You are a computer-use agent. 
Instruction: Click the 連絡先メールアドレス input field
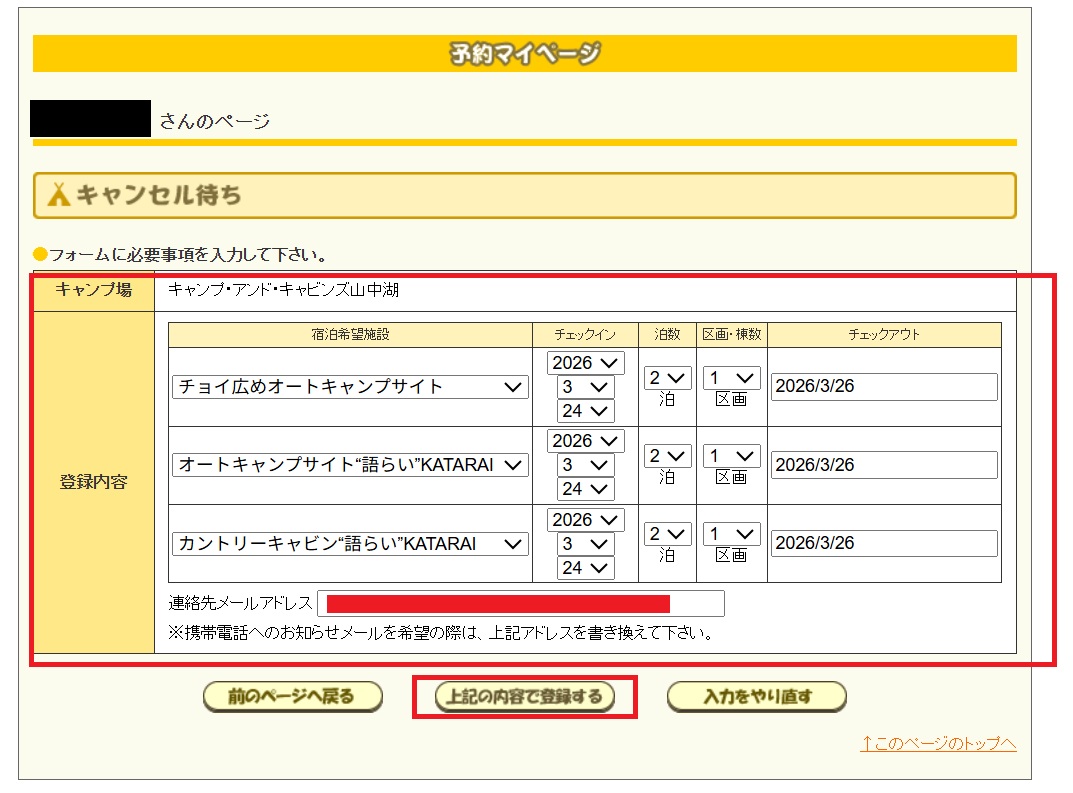520,604
